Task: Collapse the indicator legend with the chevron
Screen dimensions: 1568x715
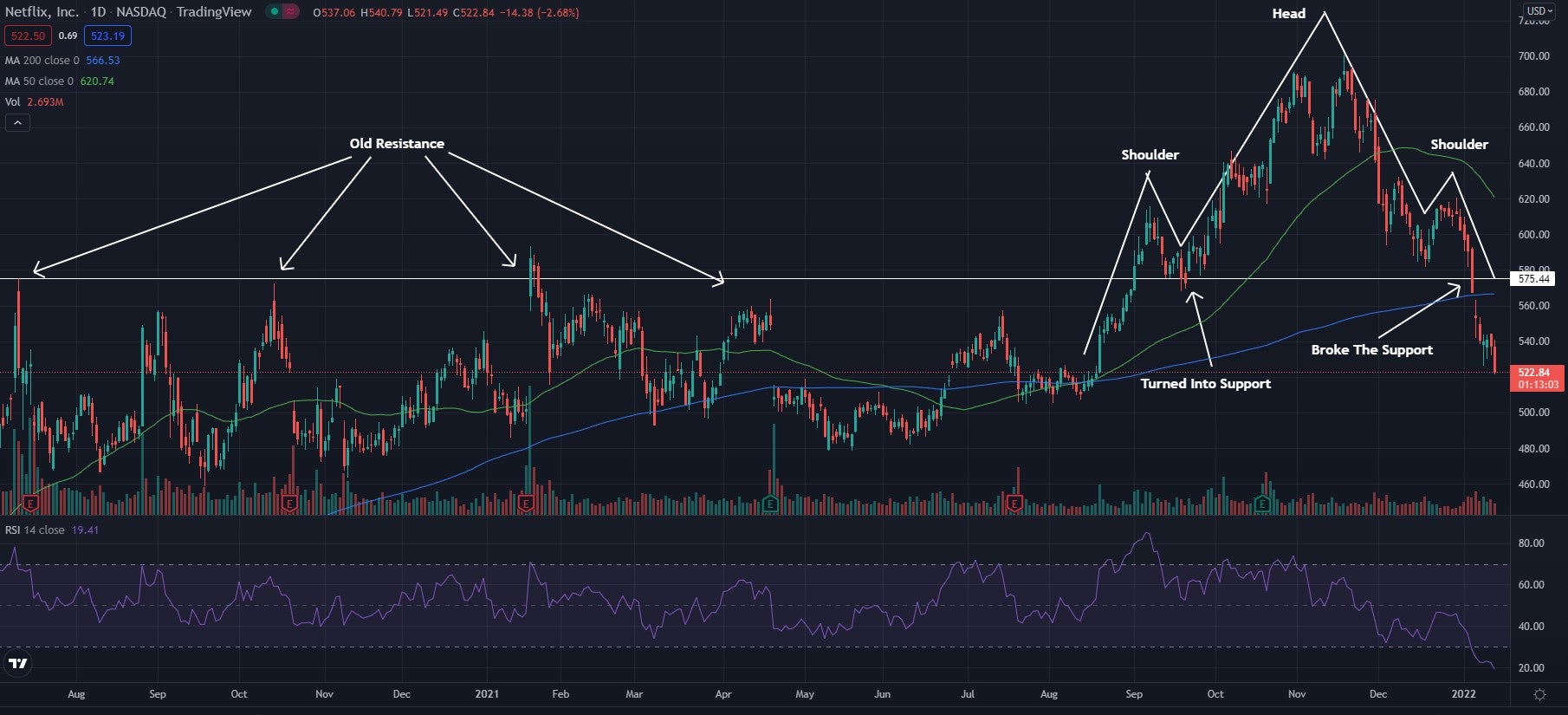Action: pyautogui.click(x=17, y=123)
